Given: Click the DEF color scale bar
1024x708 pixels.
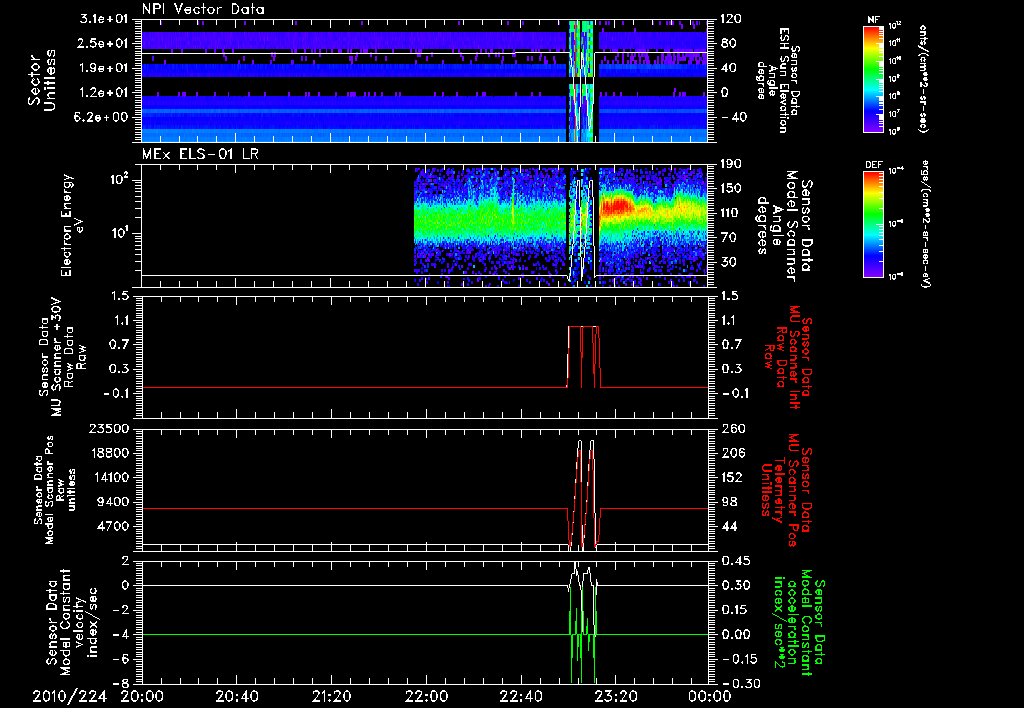Looking at the screenshot, I should [874, 224].
